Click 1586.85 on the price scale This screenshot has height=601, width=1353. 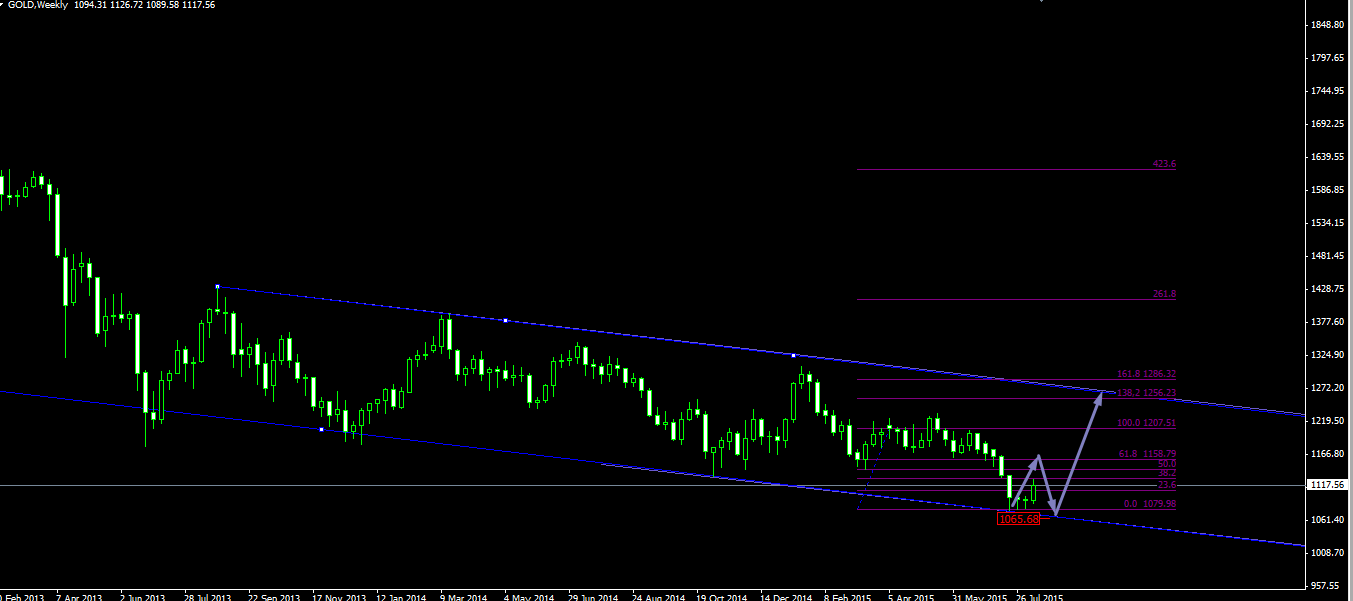point(1329,190)
